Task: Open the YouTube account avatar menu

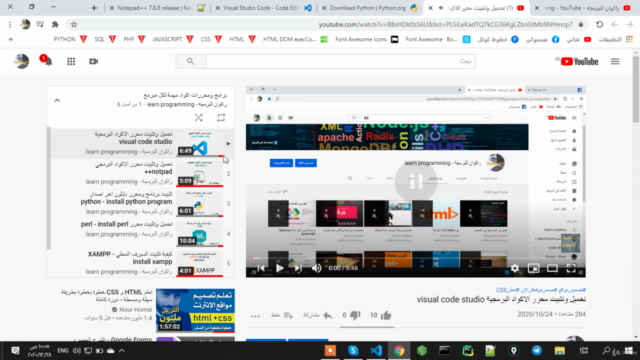Action: [x=22, y=62]
